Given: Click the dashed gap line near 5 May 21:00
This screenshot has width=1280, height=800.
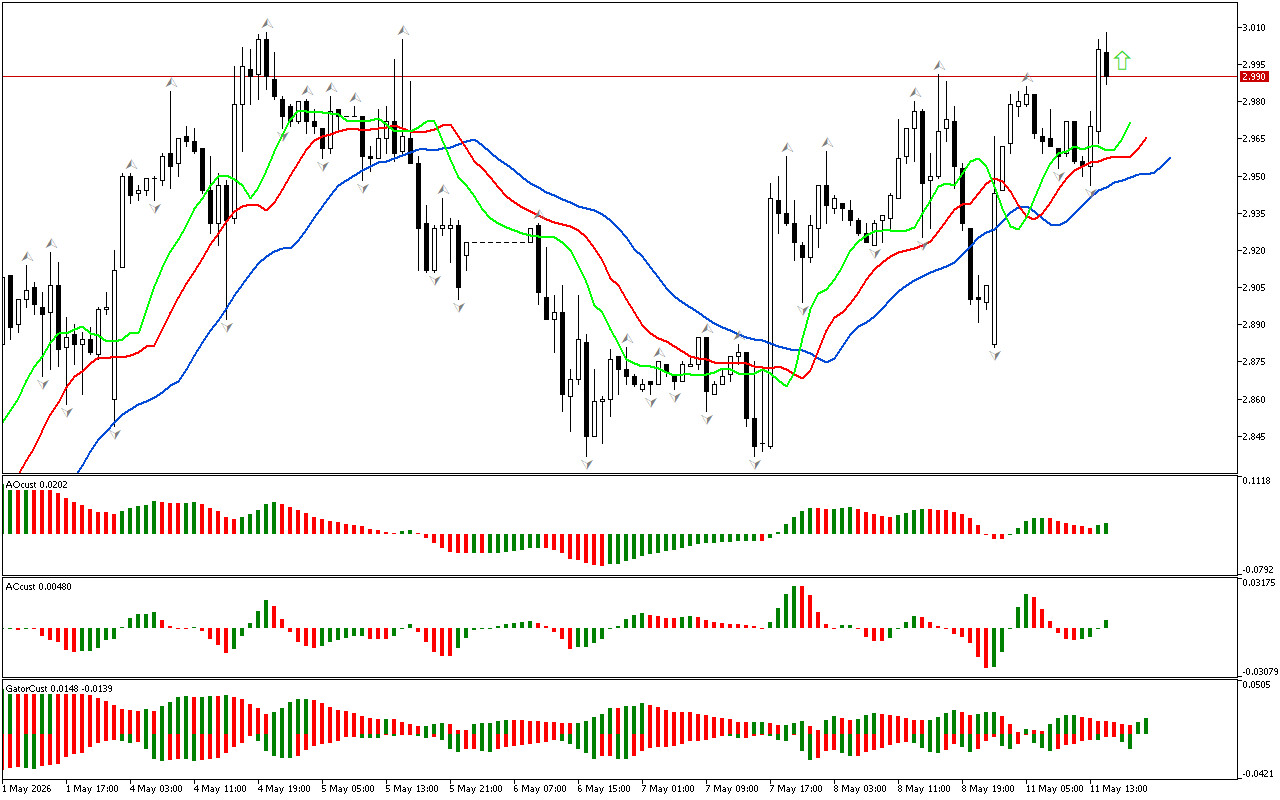Looking at the screenshot, I should [x=498, y=242].
